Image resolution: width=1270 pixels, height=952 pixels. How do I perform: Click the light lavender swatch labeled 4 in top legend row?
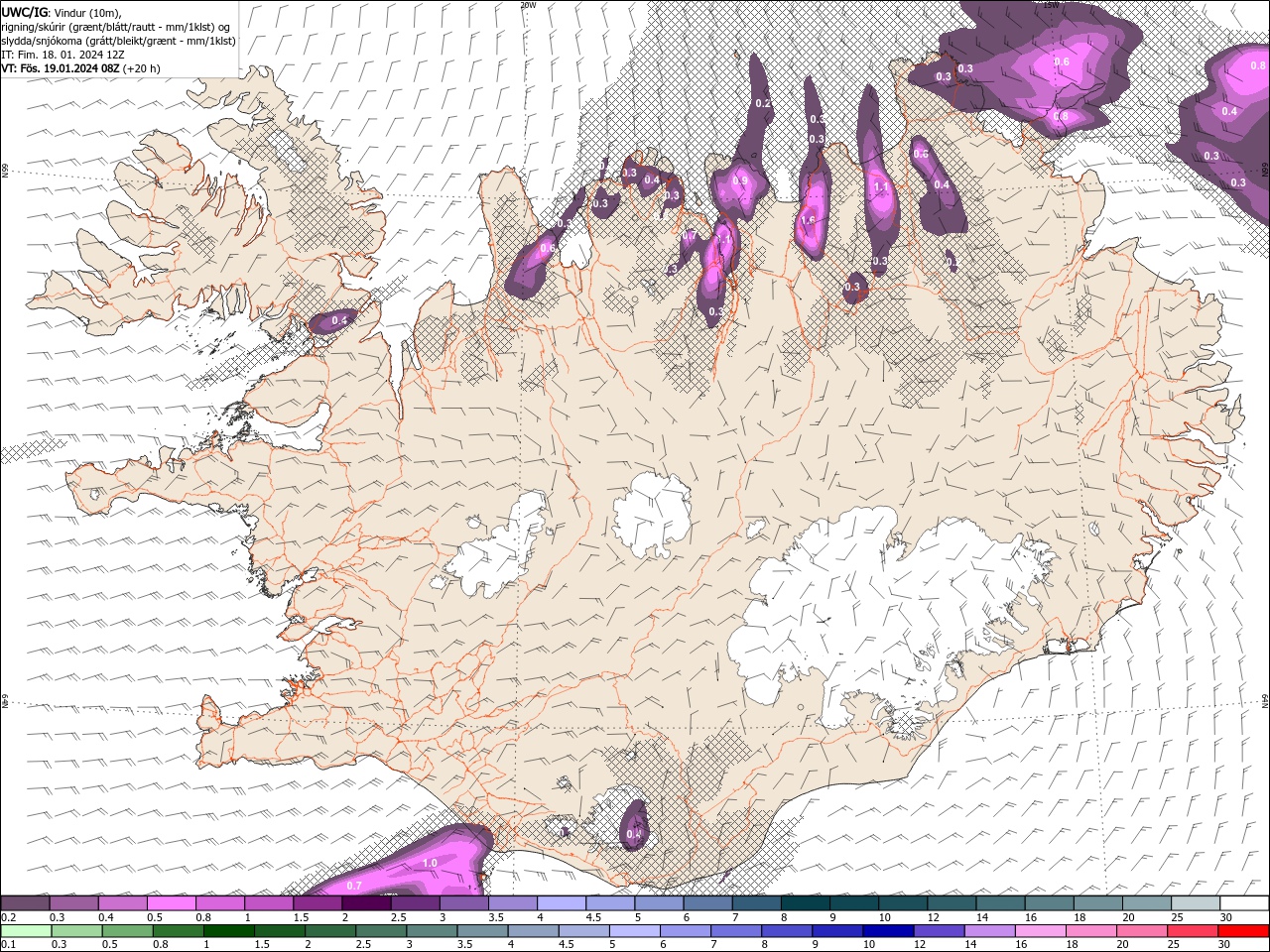562,903
